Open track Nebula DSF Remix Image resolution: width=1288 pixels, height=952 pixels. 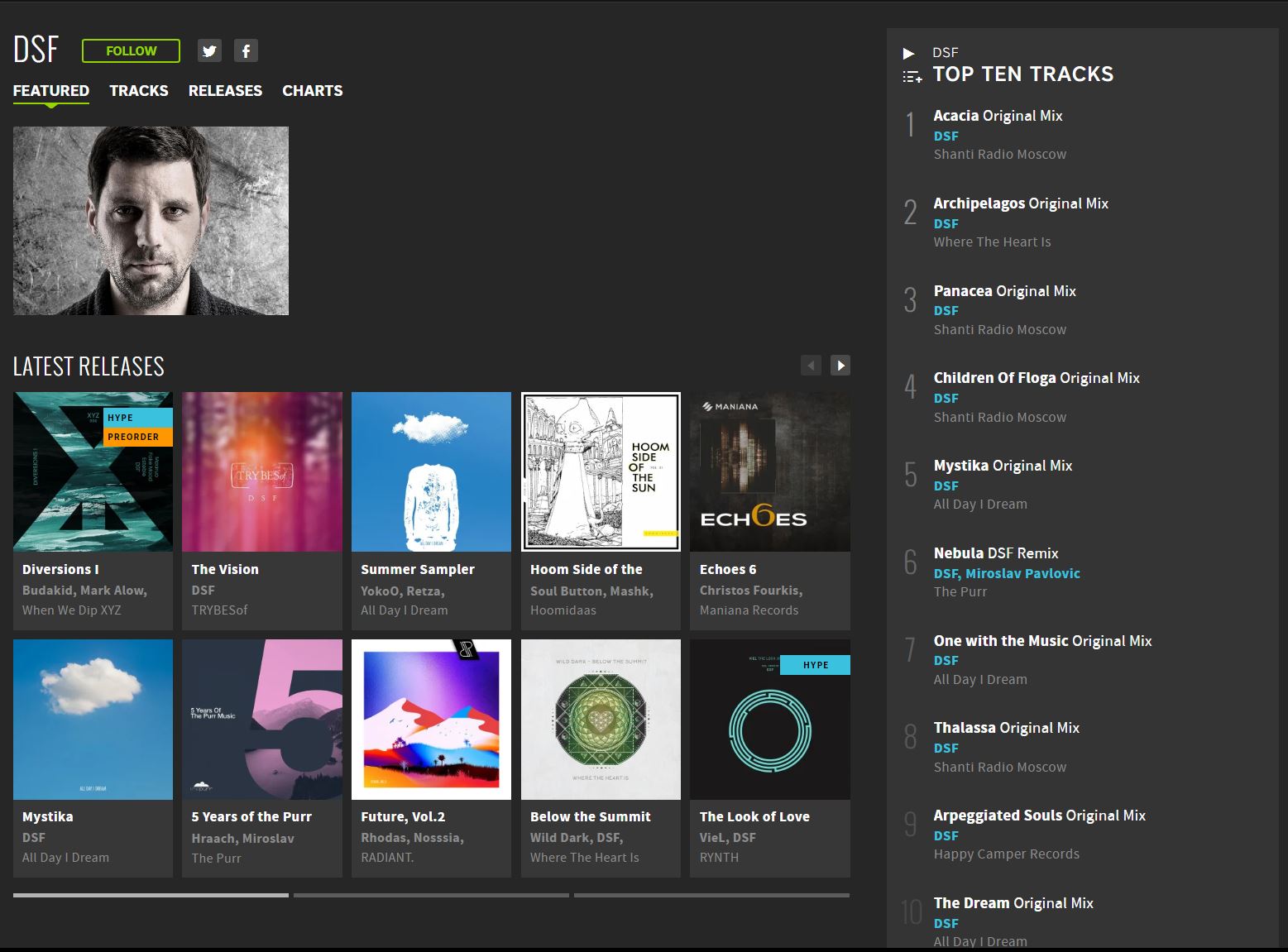pos(996,553)
